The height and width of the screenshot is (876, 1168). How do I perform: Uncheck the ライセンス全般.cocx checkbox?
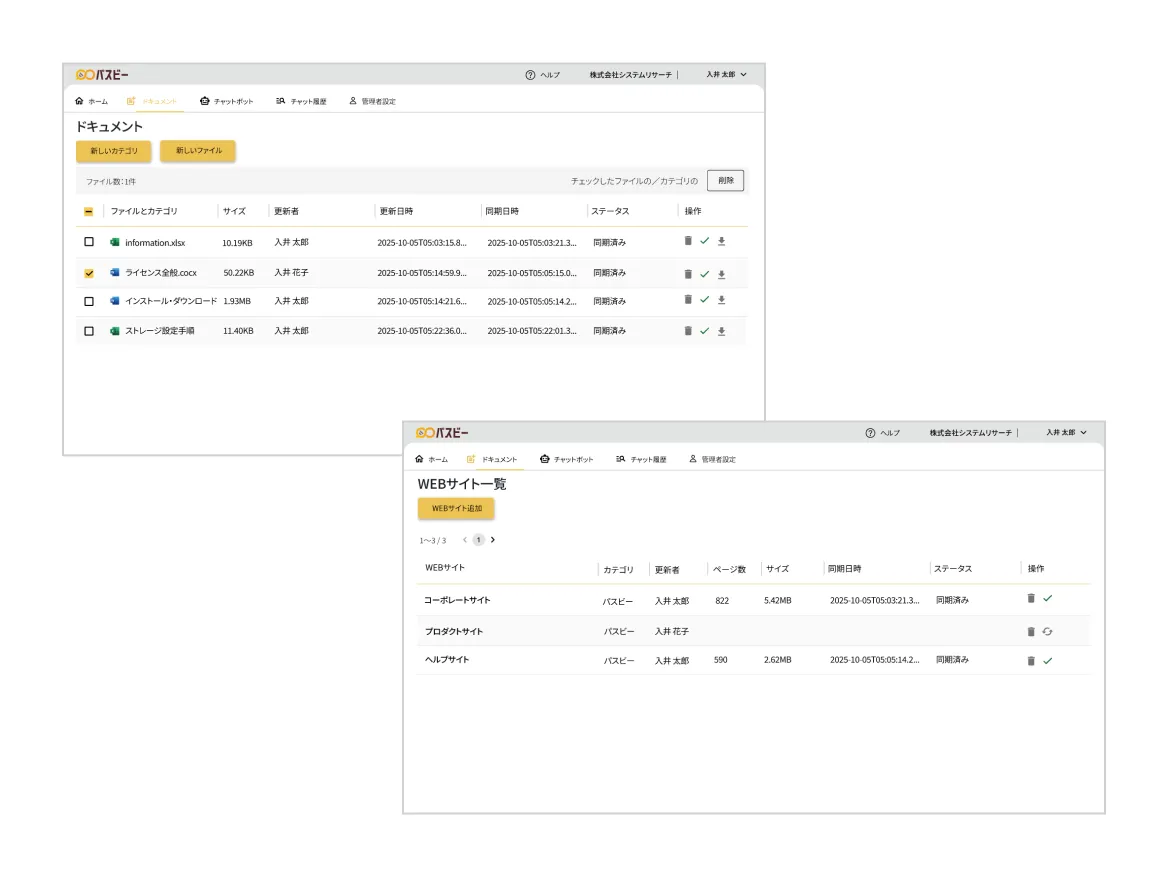89,273
